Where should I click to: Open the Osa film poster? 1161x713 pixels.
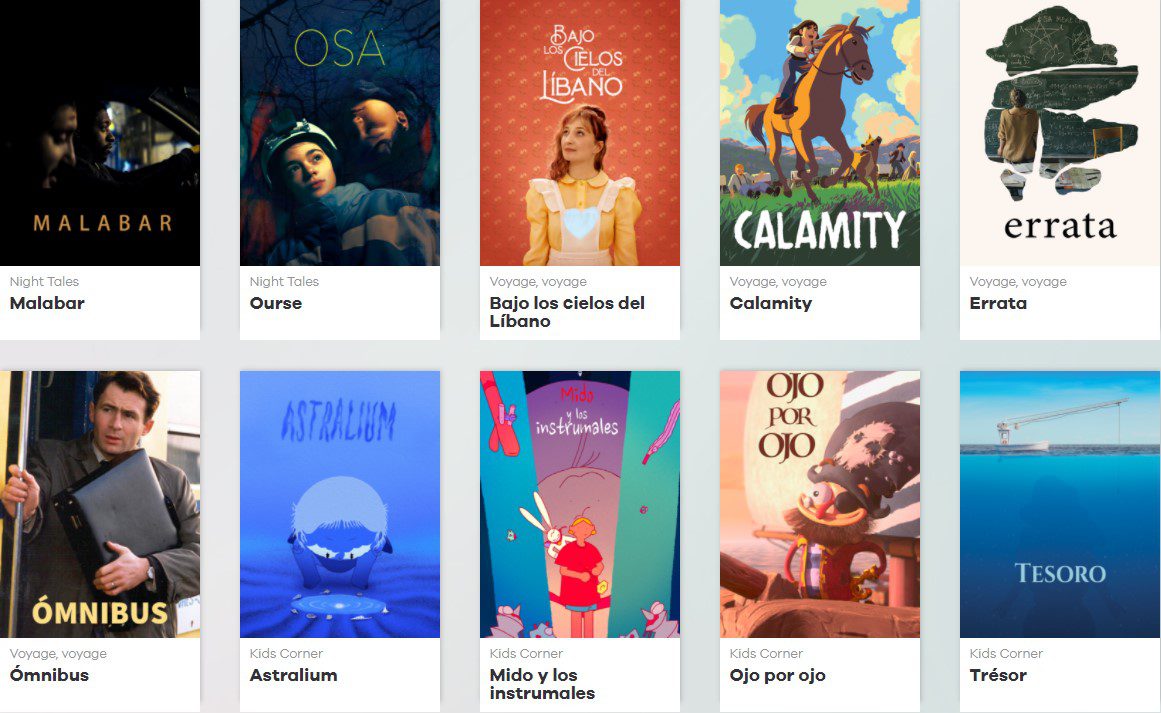point(340,133)
